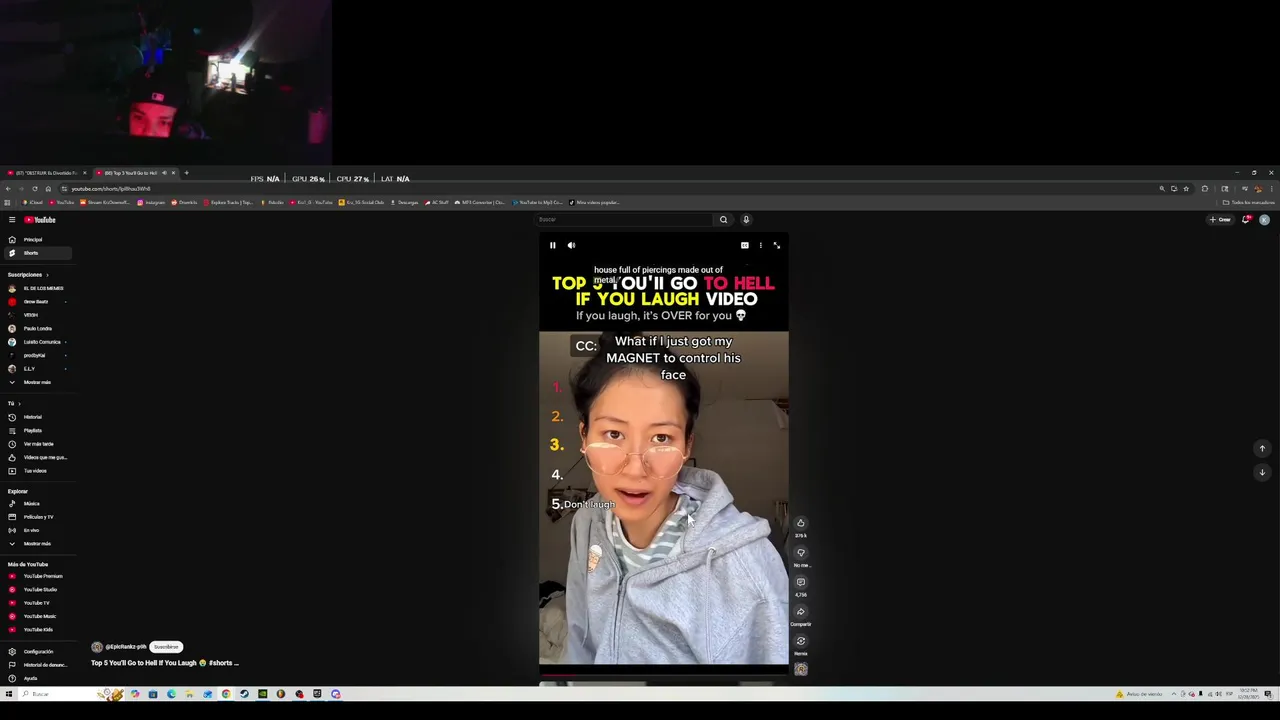Open YouTube Studio link
The width and height of the screenshot is (1280, 720).
[x=38, y=590]
